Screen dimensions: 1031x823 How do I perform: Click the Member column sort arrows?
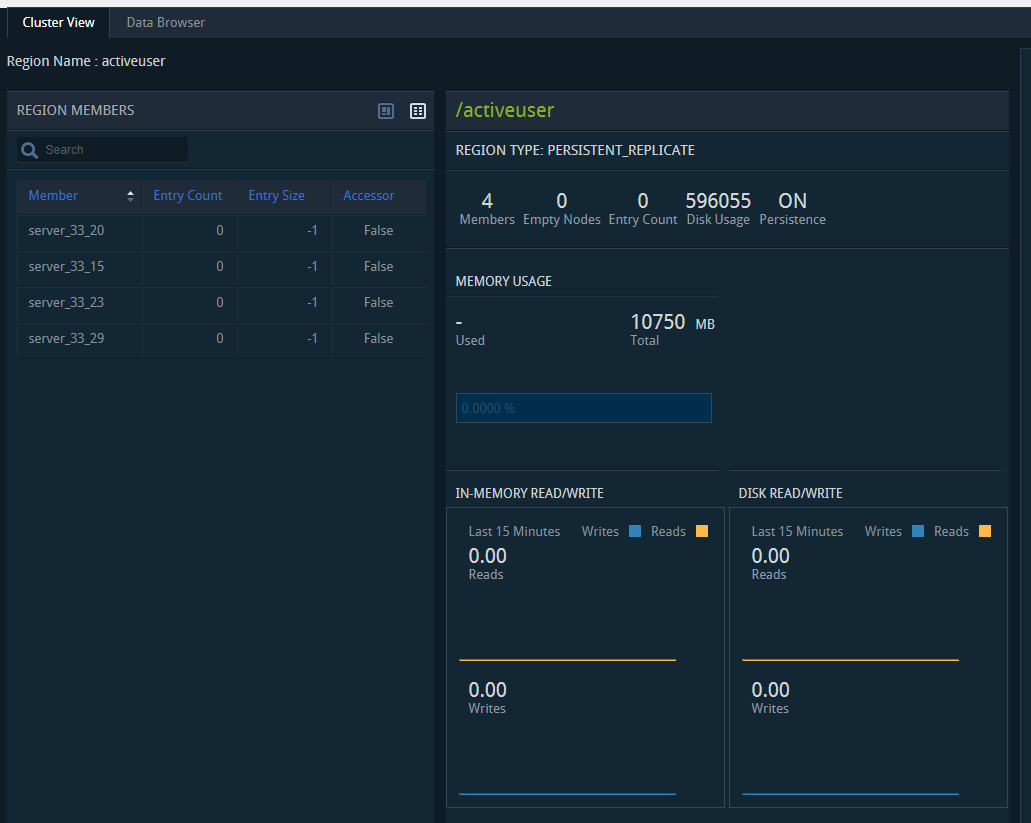(130, 196)
